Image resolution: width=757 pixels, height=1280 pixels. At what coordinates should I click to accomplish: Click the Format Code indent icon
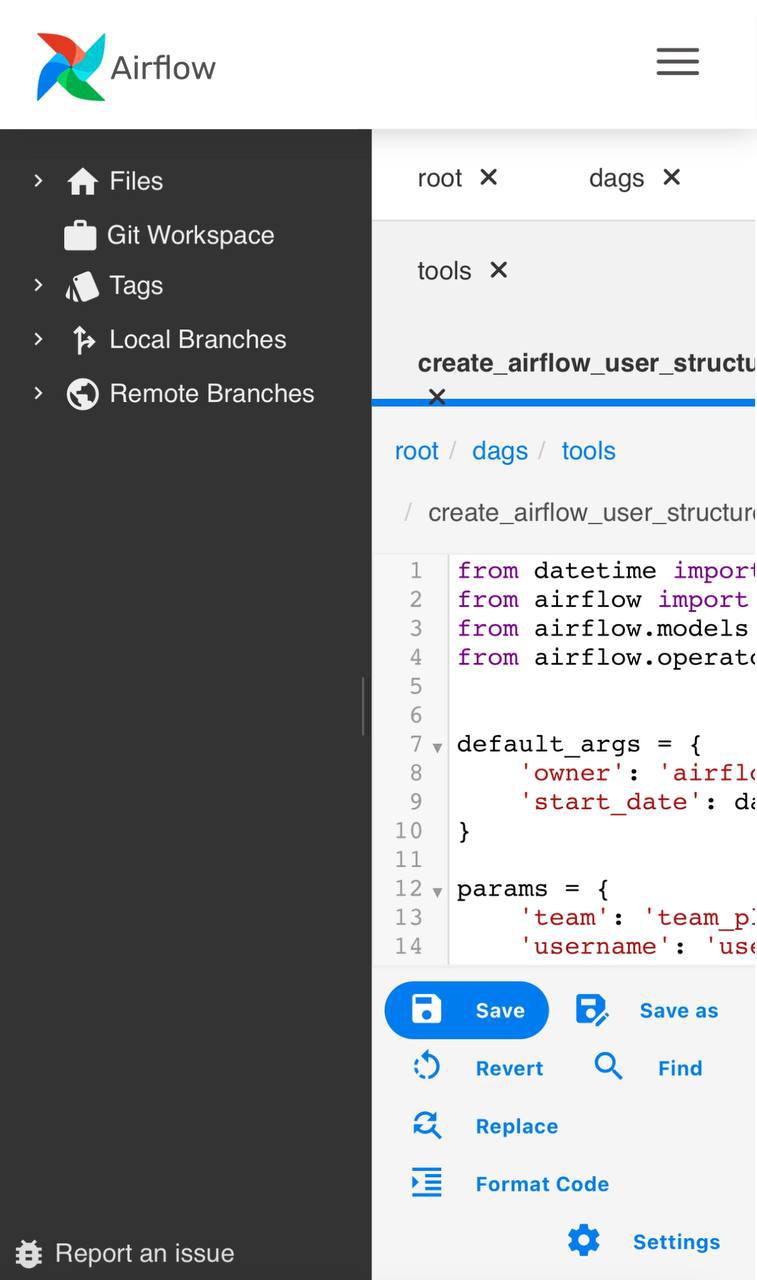[427, 1183]
